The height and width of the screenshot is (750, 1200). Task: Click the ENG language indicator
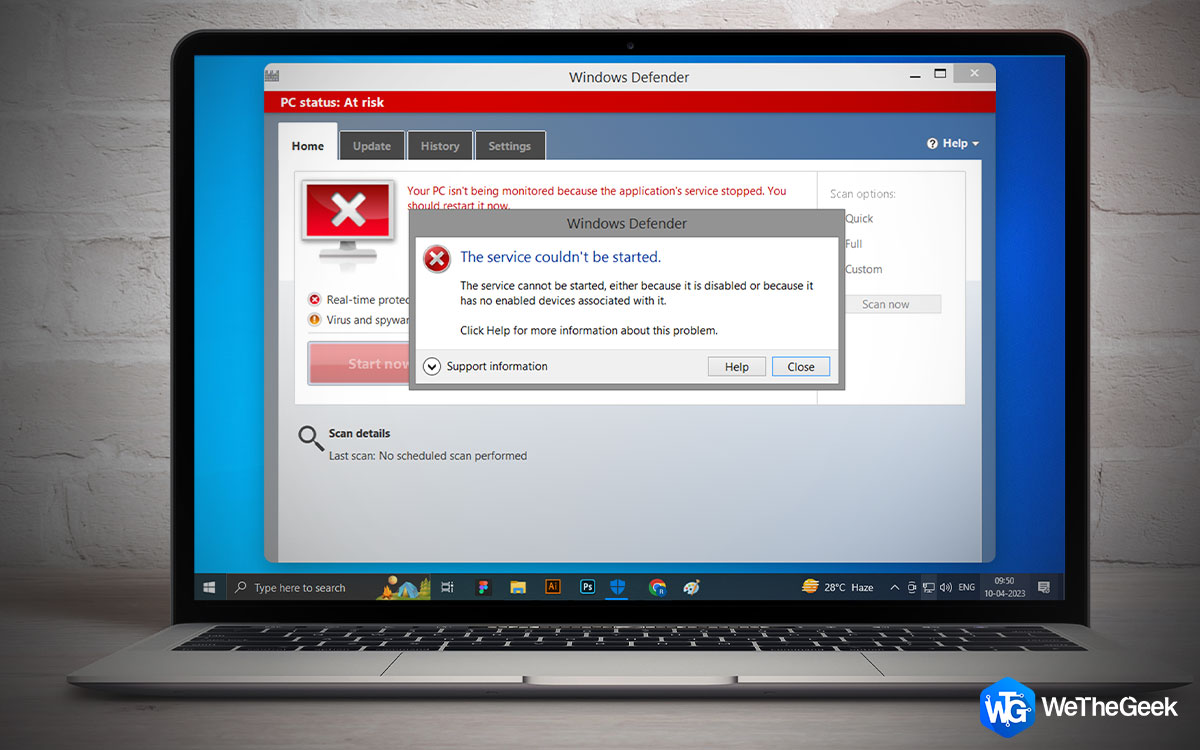pyautogui.click(x=967, y=588)
